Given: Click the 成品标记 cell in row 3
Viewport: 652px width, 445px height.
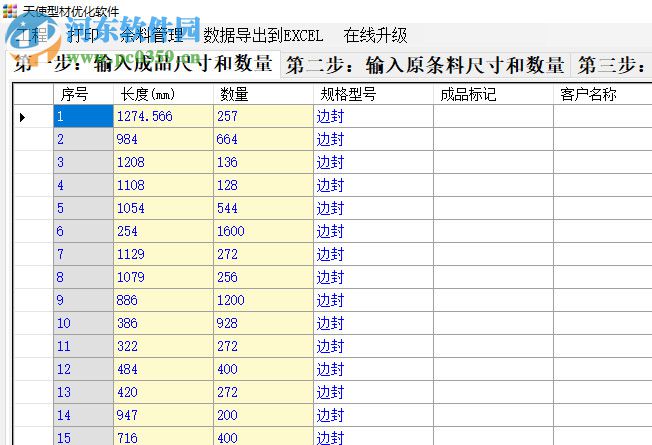Looking at the screenshot, I should tap(494, 162).
